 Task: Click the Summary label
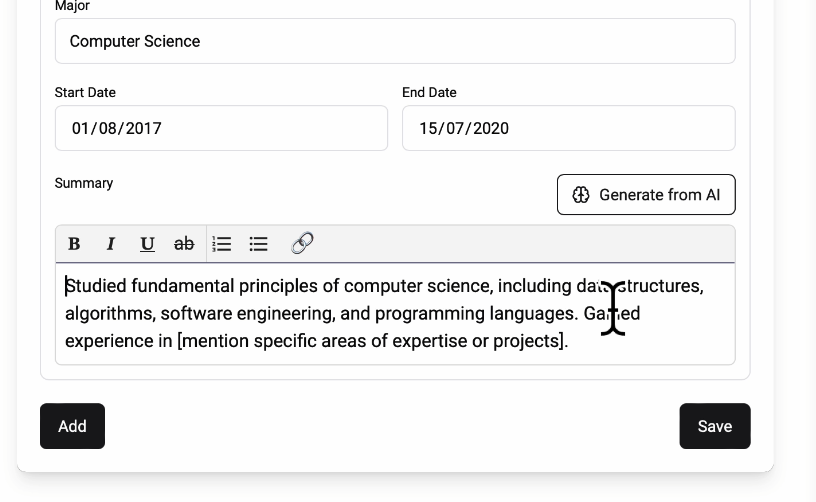coord(84,183)
